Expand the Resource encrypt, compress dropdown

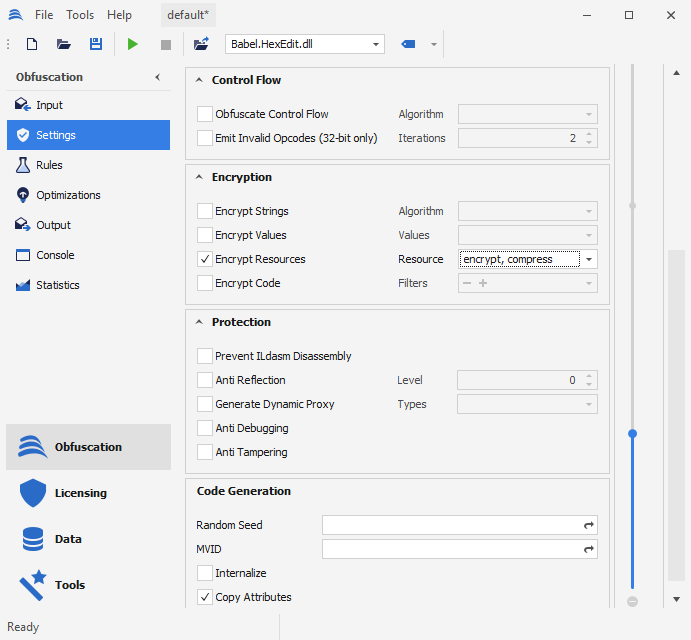(589, 259)
